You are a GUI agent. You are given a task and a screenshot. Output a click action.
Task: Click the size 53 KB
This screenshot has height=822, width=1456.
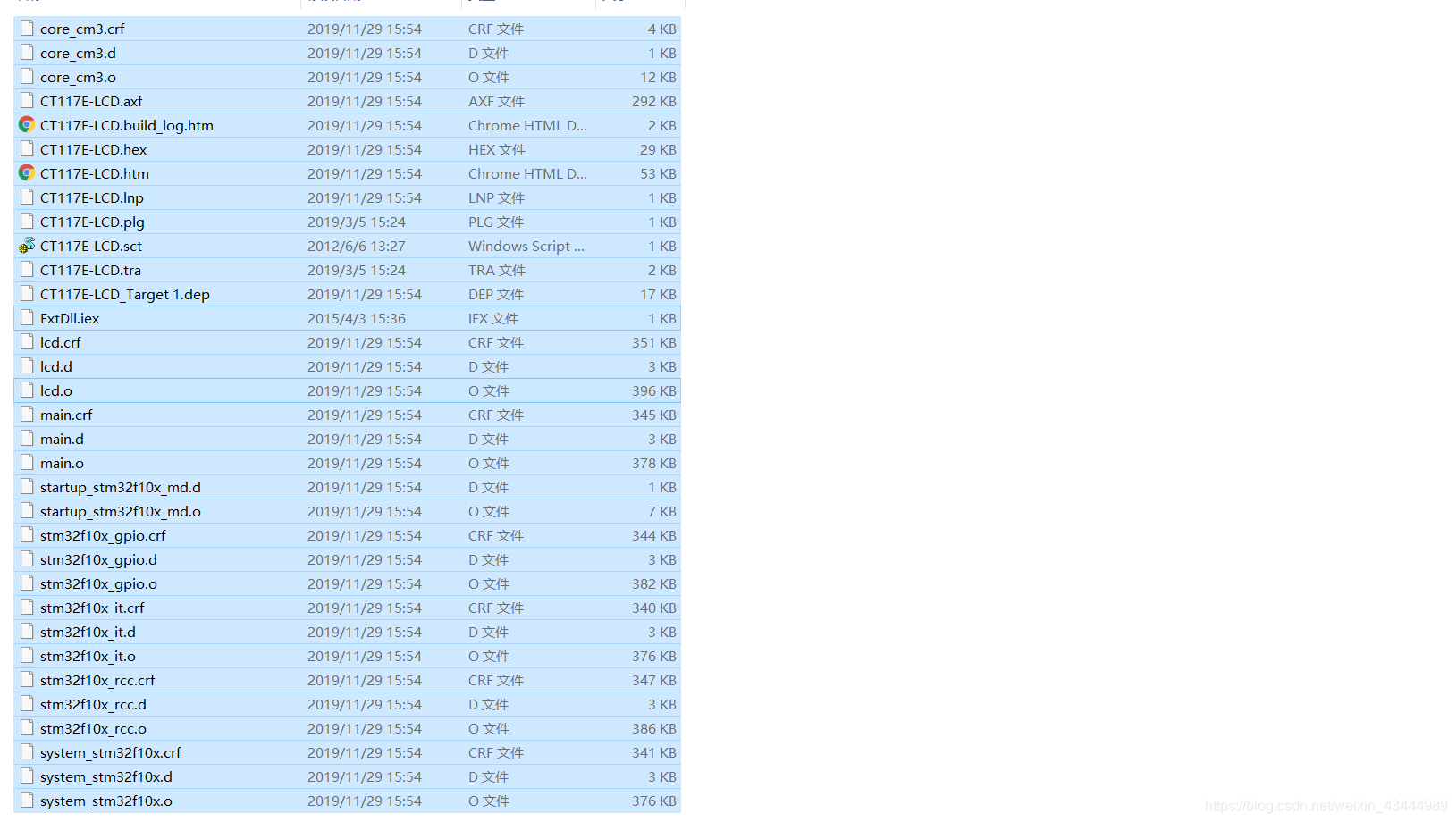(659, 173)
